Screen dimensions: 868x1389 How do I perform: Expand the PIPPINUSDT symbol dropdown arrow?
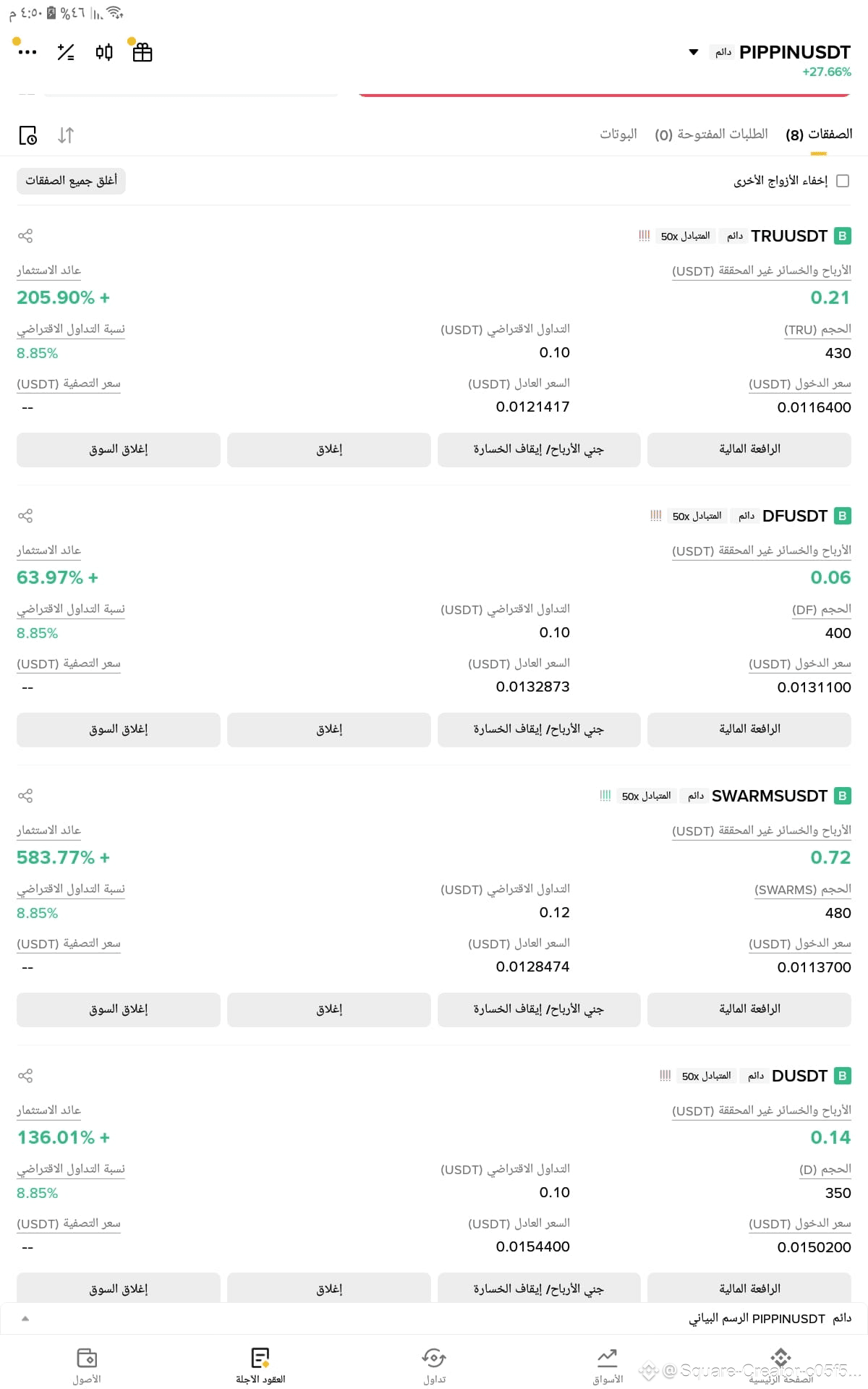pos(694,52)
